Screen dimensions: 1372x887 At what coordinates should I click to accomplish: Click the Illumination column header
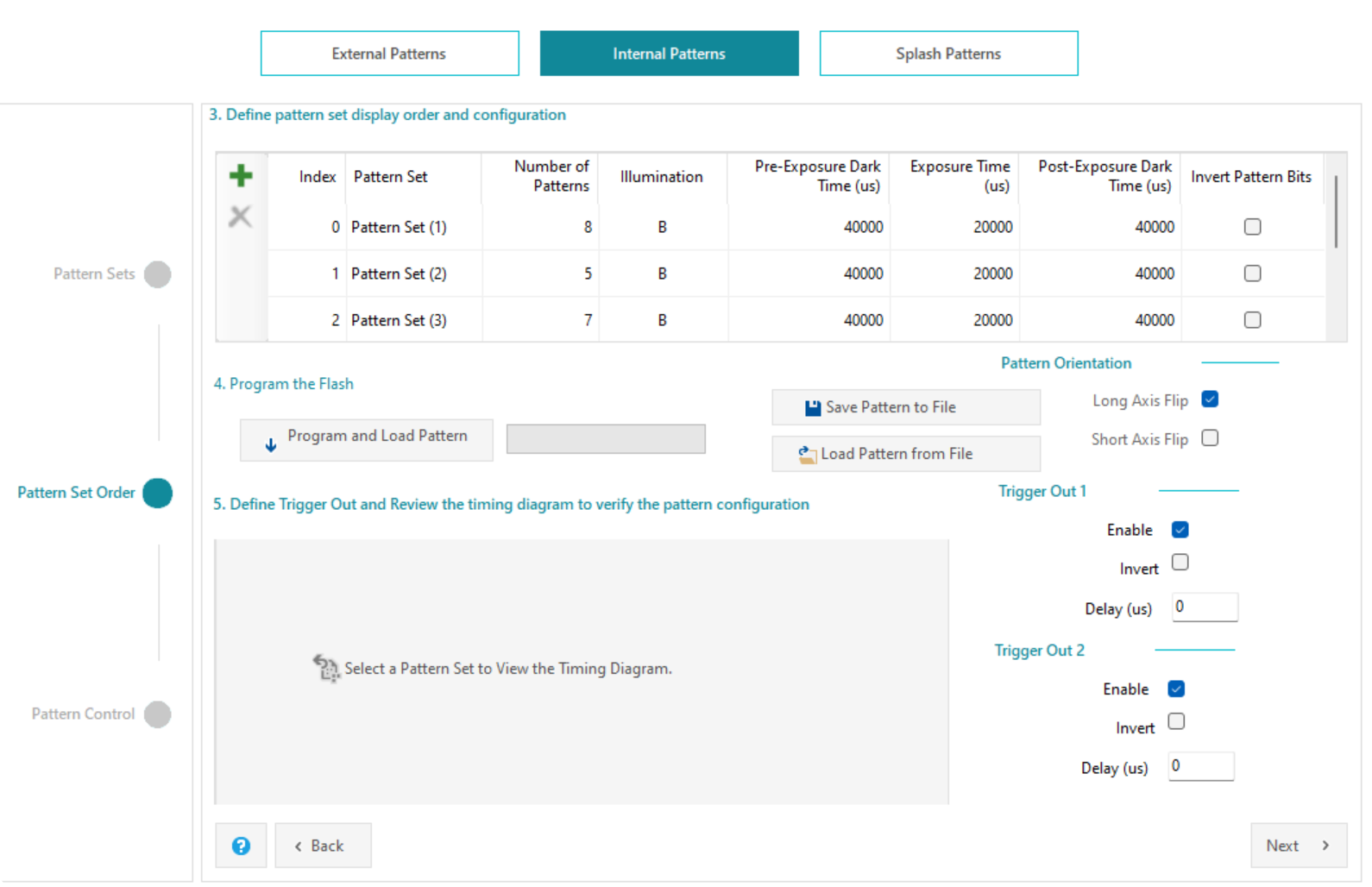[x=662, y=177]
